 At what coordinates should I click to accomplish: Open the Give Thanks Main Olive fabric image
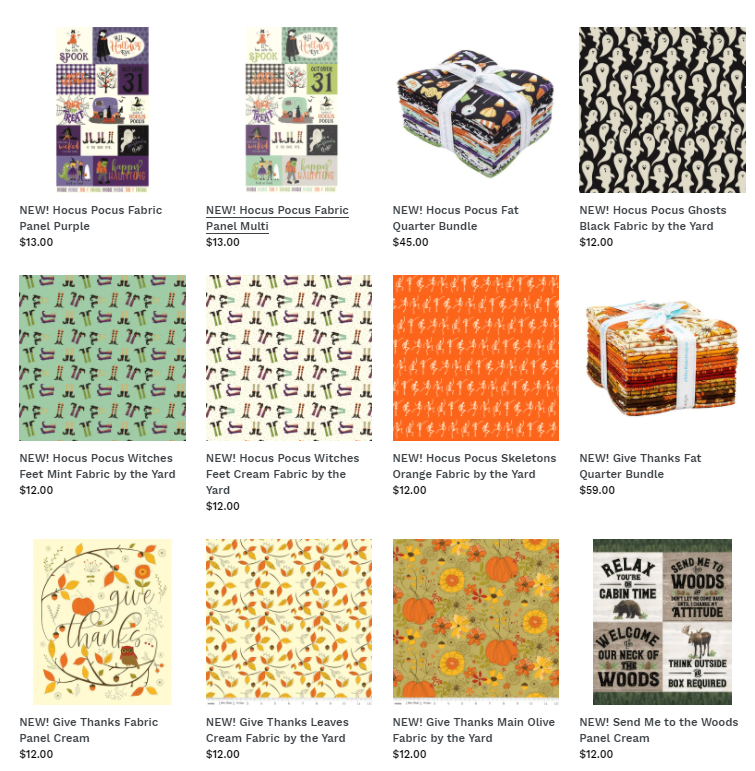tap(476, 622)
